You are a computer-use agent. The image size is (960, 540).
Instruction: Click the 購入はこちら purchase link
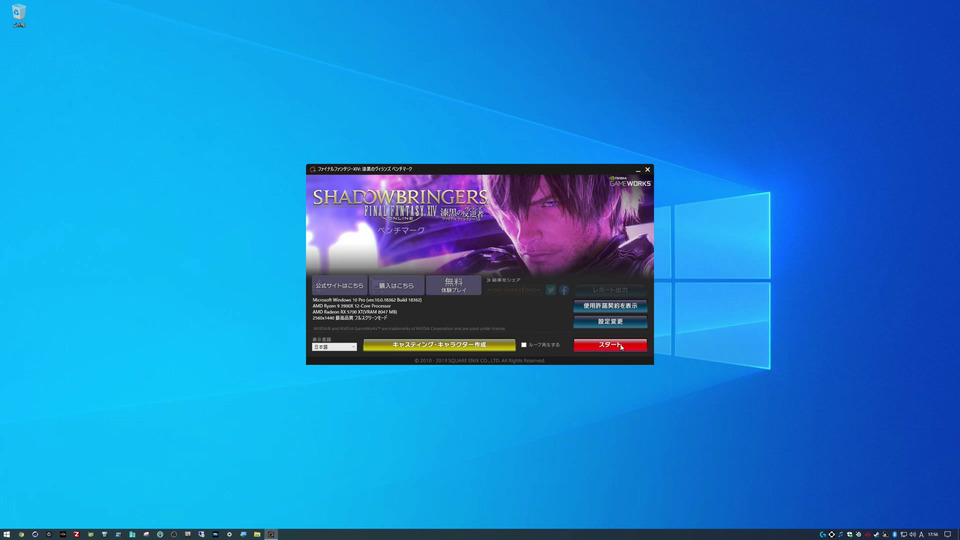point(396,286)
